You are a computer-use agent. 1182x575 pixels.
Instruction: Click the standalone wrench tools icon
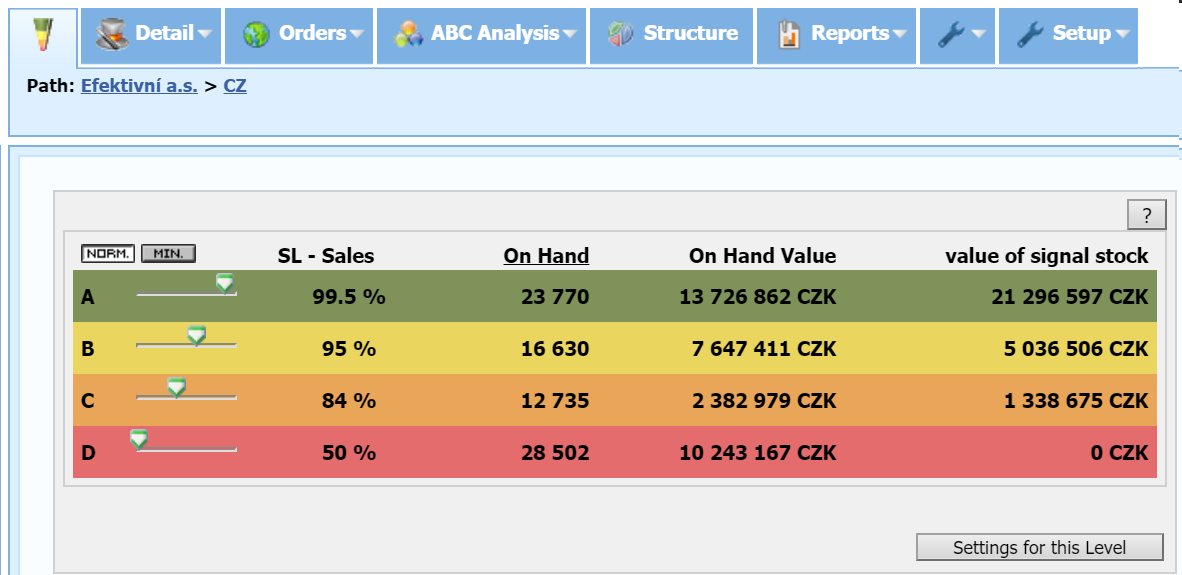coord(949,34)
